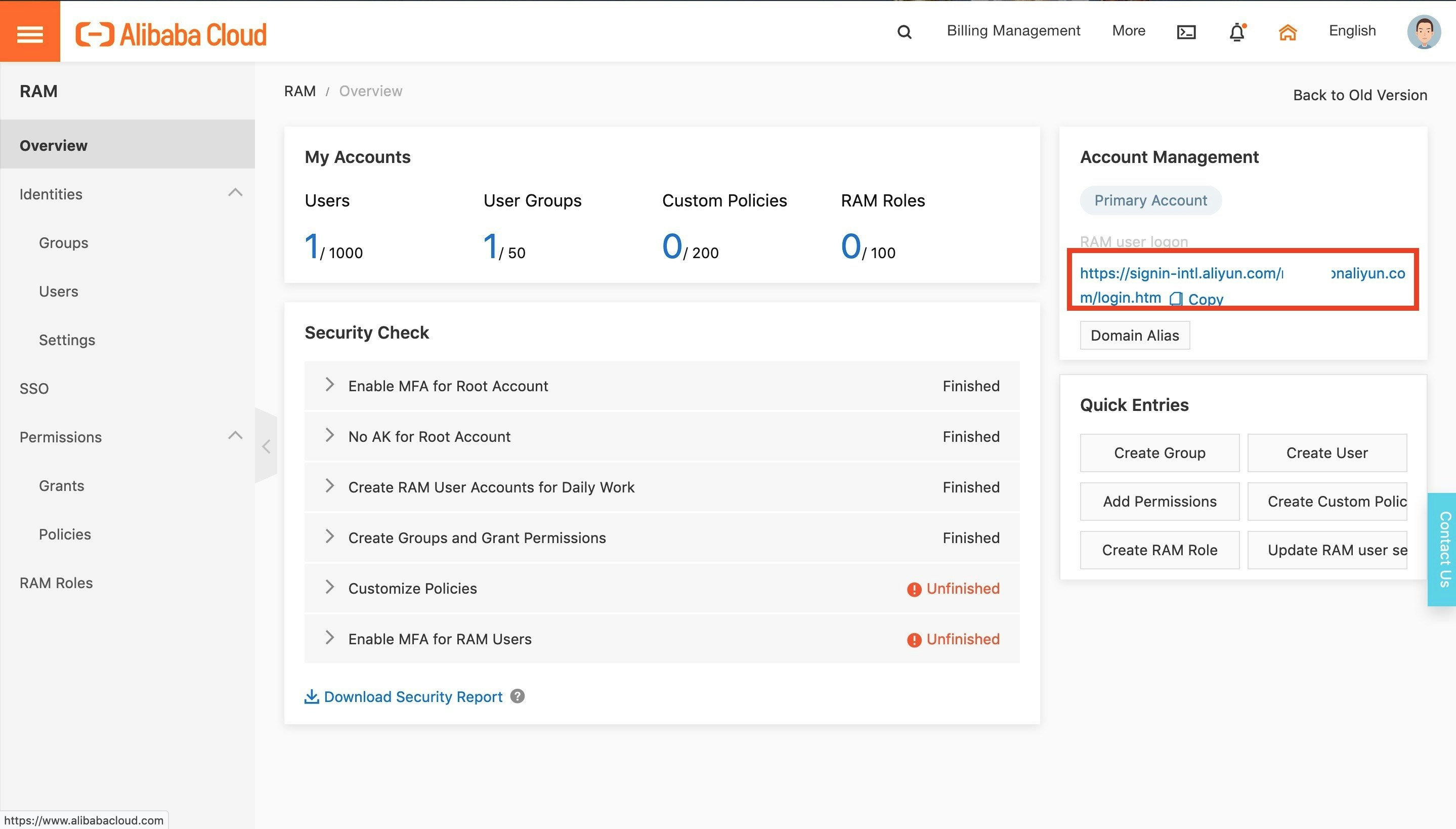This screenshot has width=1456, height=829.
Task: Click the help question mark icon
Action: (x=517, y=696)
